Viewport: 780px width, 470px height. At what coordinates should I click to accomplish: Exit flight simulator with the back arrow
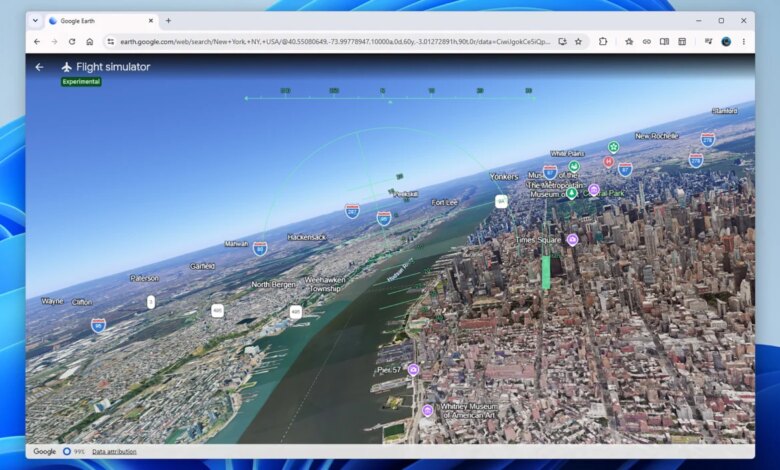(39, 67)
